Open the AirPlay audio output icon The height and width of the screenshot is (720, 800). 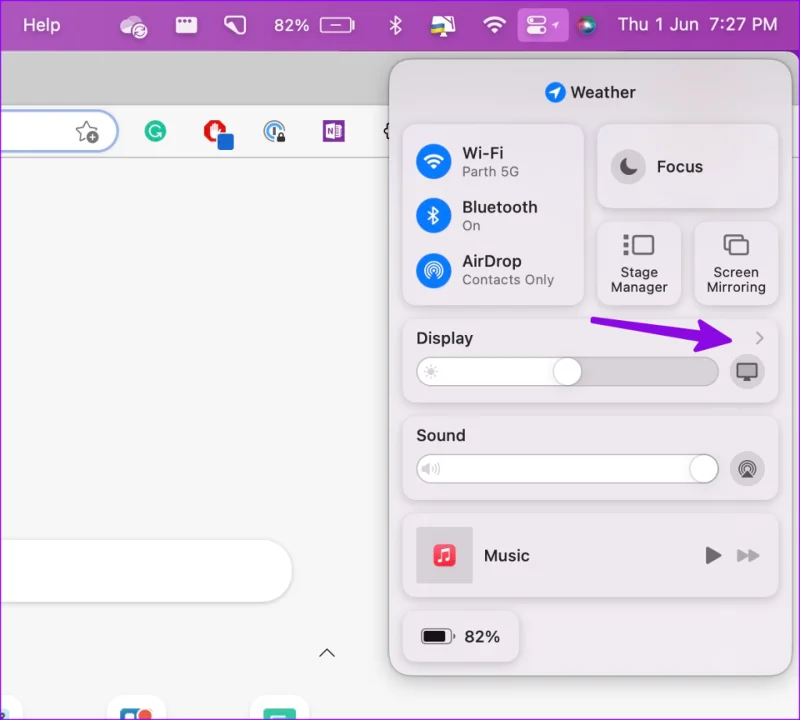point(747,468)
